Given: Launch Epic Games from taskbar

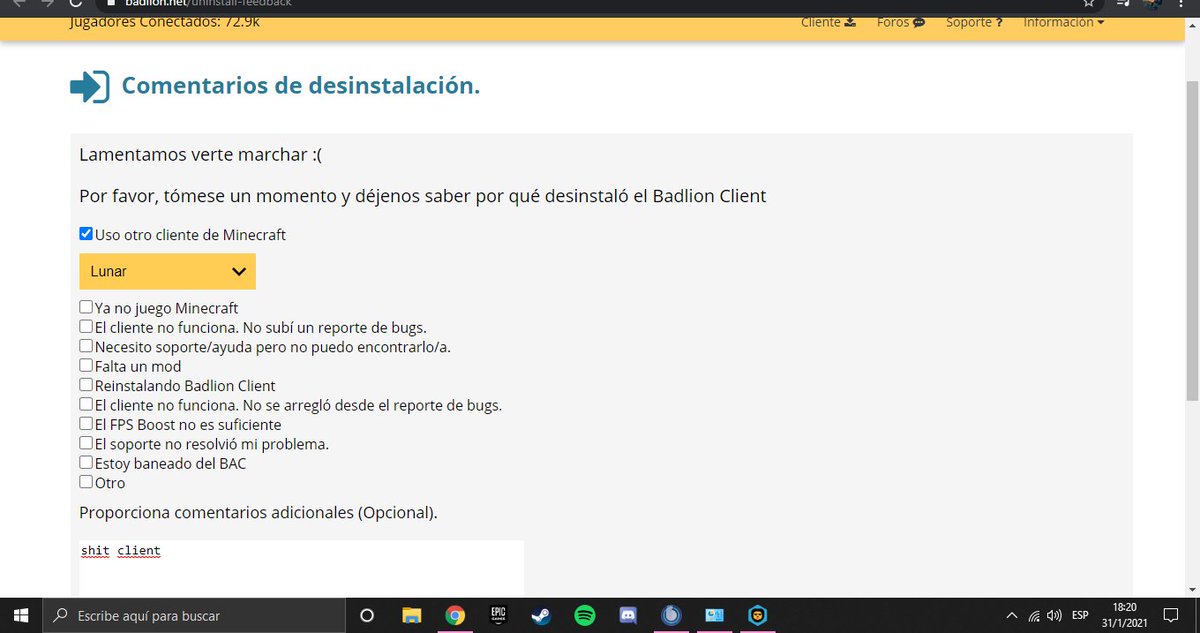Looking at the screenshot, I should point(498,615).
